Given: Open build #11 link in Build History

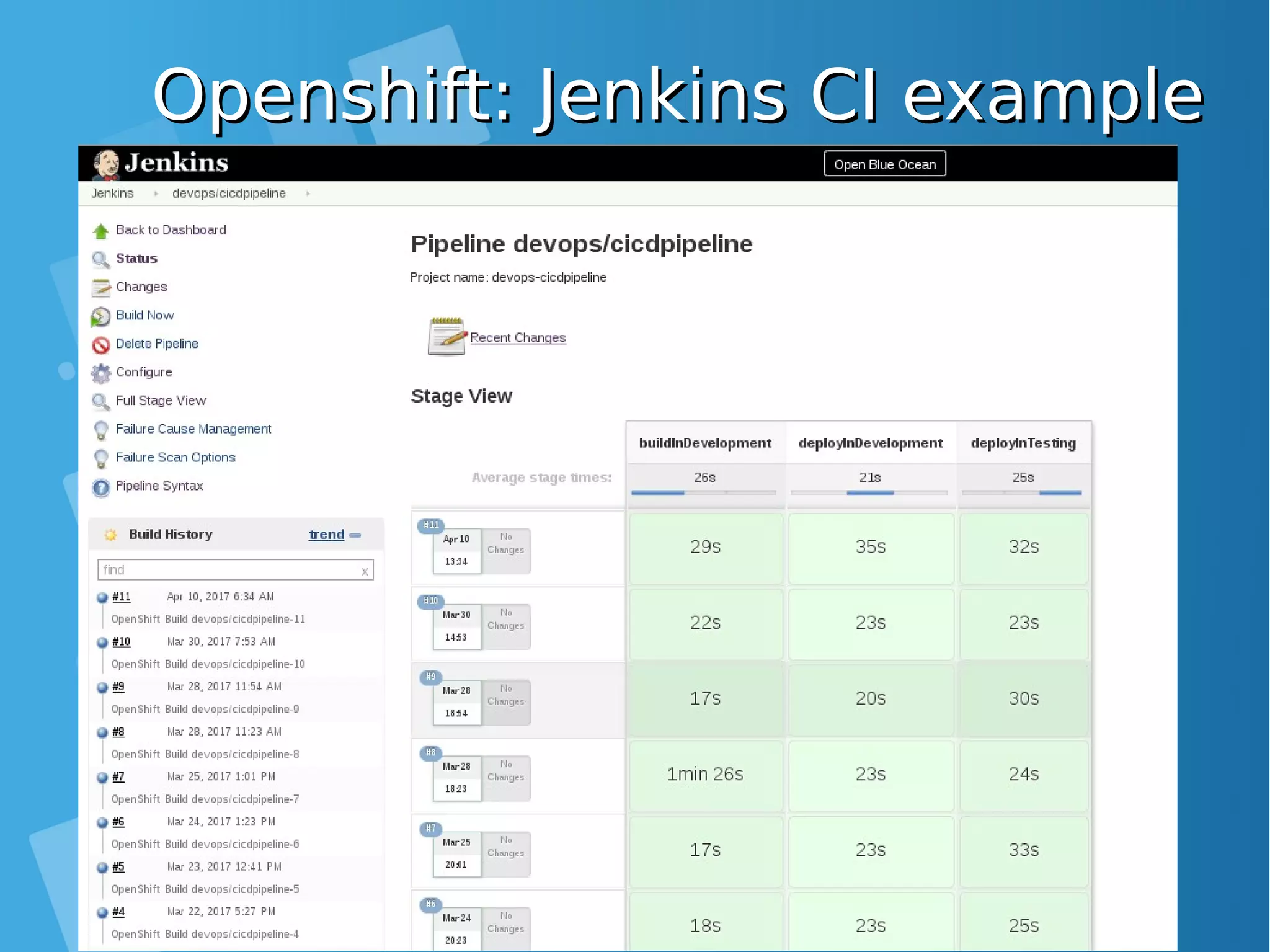Looking at the screenshot, I should pyautogui.click(x=121, y=597).
